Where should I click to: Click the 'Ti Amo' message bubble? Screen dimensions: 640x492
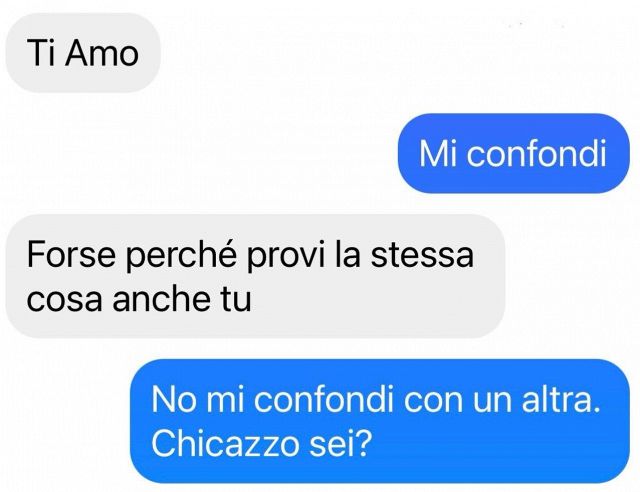pyautogui.click(x=83, y=53)
